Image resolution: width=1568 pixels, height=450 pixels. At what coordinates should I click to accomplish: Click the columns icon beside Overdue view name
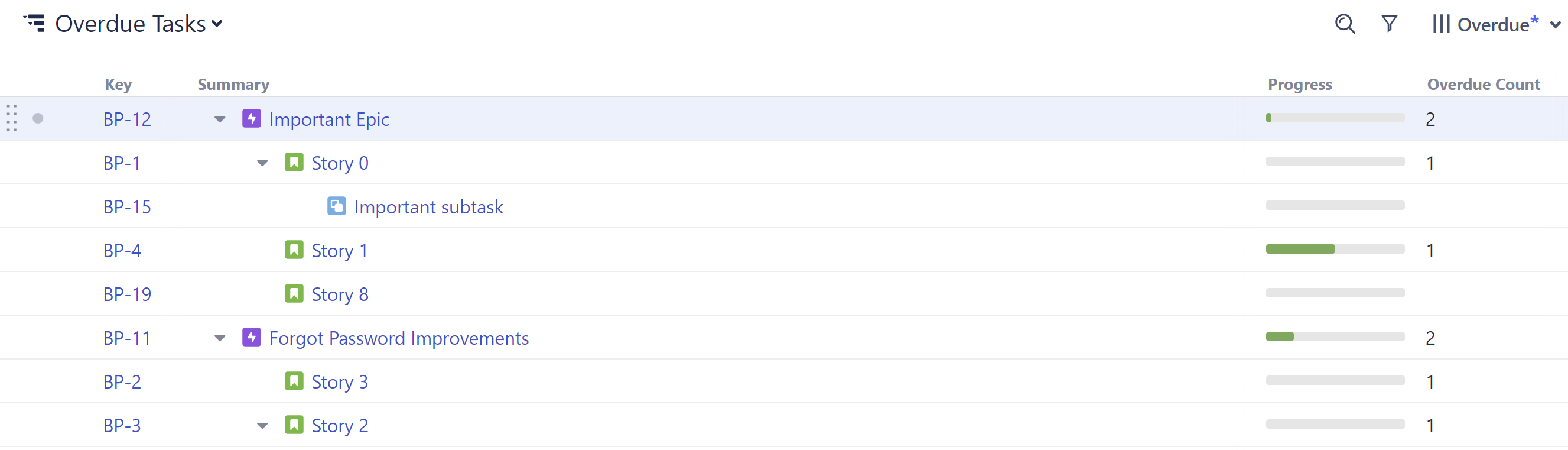[x=1443, y=24]
